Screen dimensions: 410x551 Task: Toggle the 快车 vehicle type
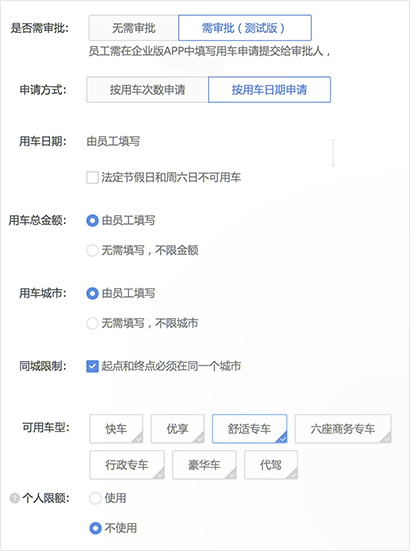coord(116,429)
